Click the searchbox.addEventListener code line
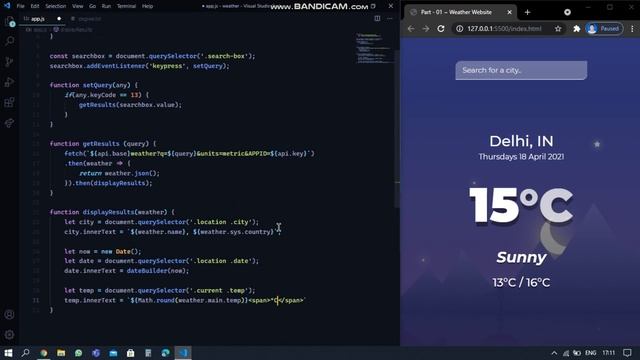The width and height of the screenshot is (640, 360). click(x=140, y=66)
